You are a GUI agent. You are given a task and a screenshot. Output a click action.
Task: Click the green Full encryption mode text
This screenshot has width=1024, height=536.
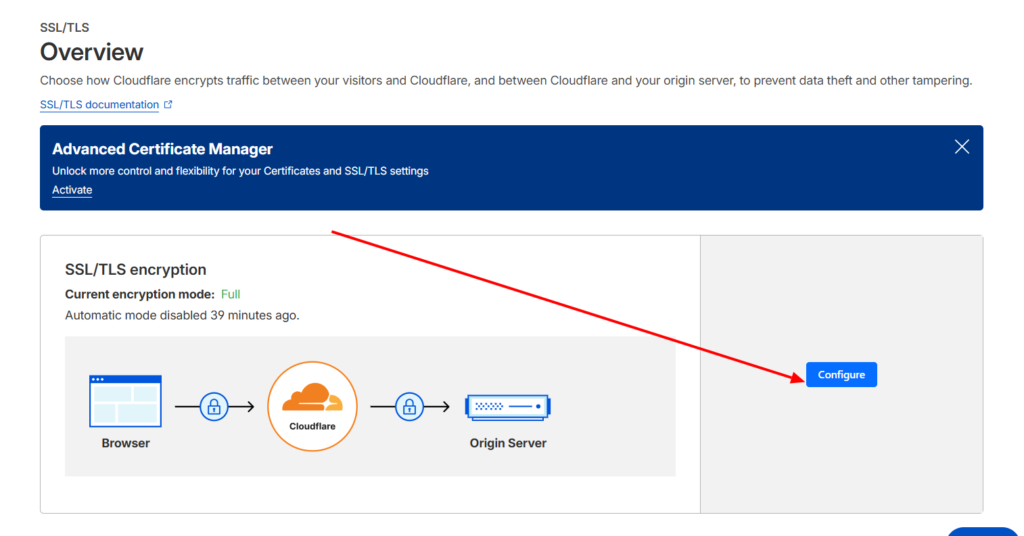[230, 294]
